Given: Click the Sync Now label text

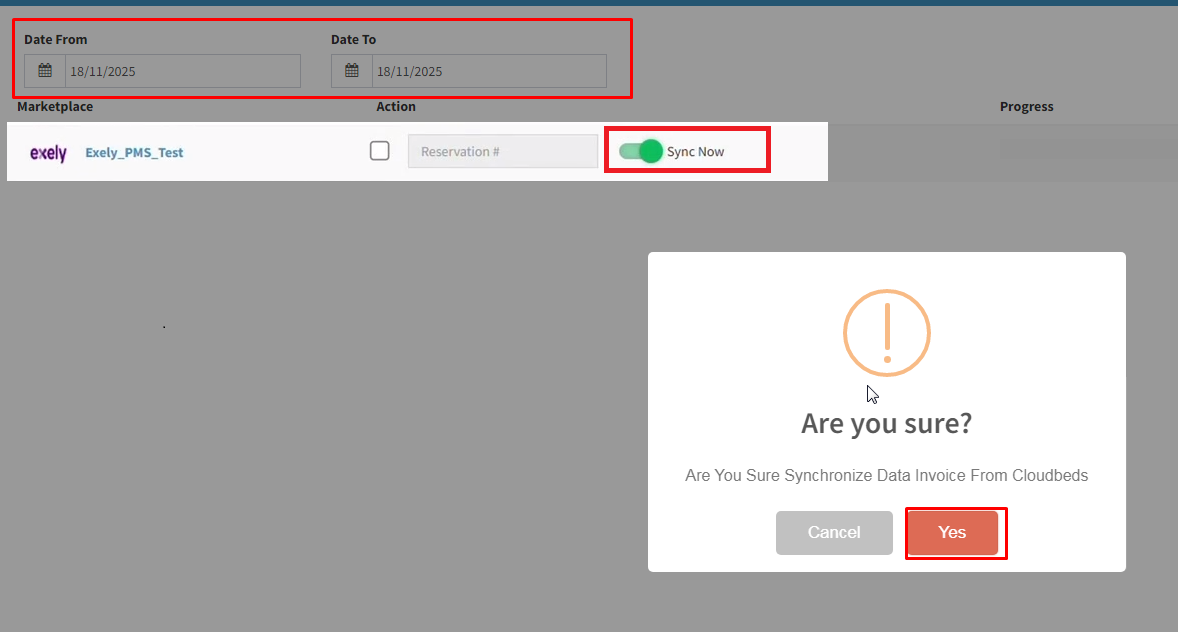Looking at the screenshot, I should (x=695, y=152).
